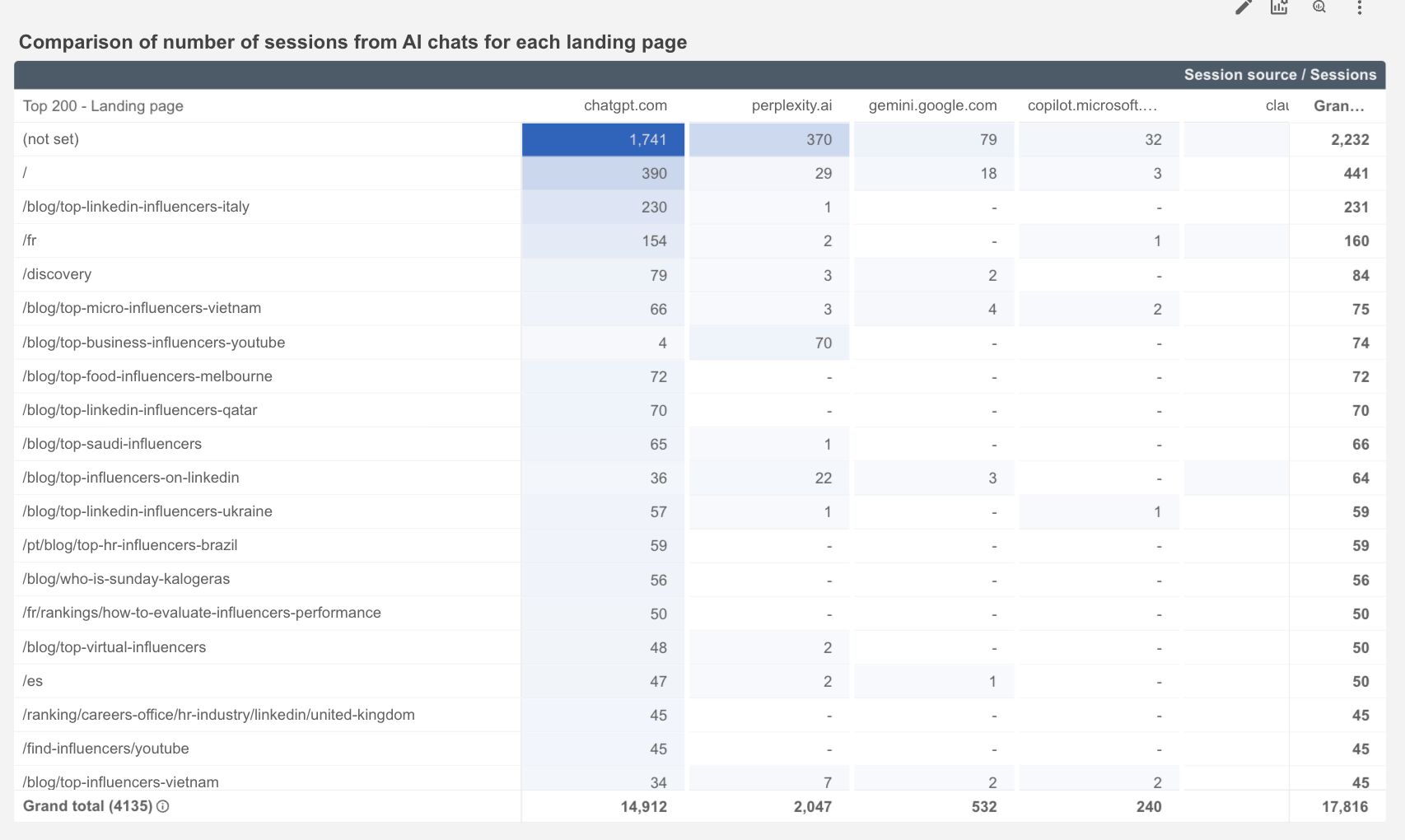Click the pencil edit icon
Image resolution: width=1405 pixels, height=840 pixels.
coord(1243,7)
